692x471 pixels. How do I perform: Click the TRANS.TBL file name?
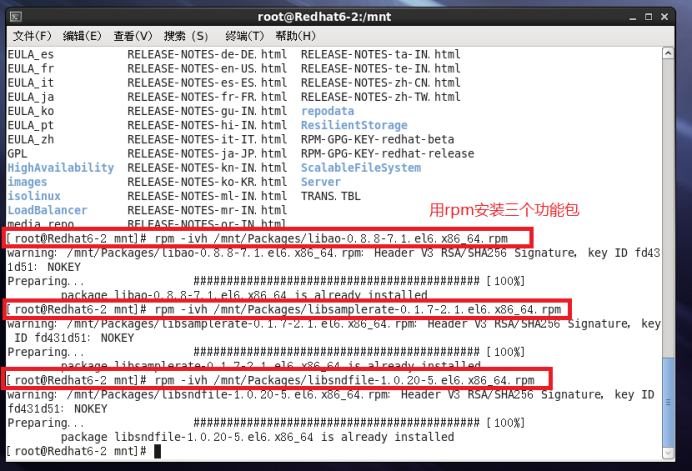pos(331,196)
